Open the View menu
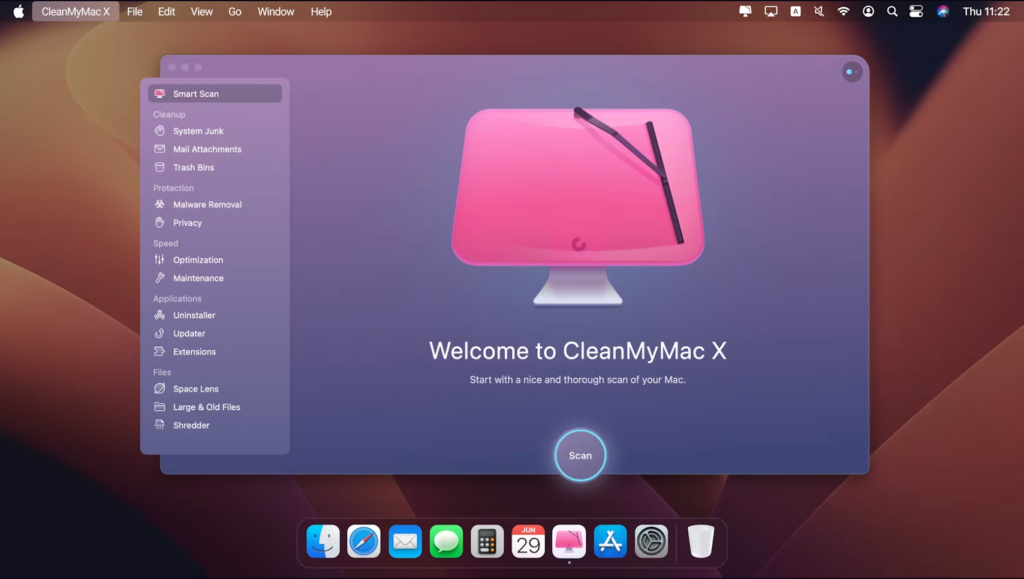Screen dimensions: 1024x579 (201, 11)
